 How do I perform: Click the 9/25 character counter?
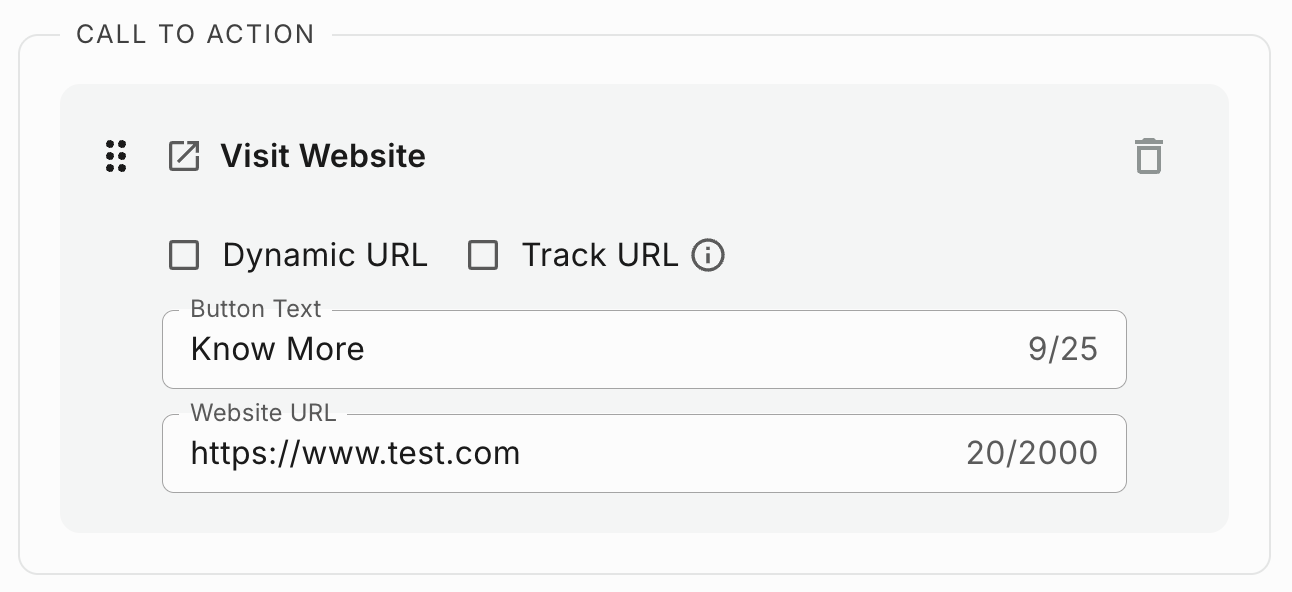pos(1062,350)
